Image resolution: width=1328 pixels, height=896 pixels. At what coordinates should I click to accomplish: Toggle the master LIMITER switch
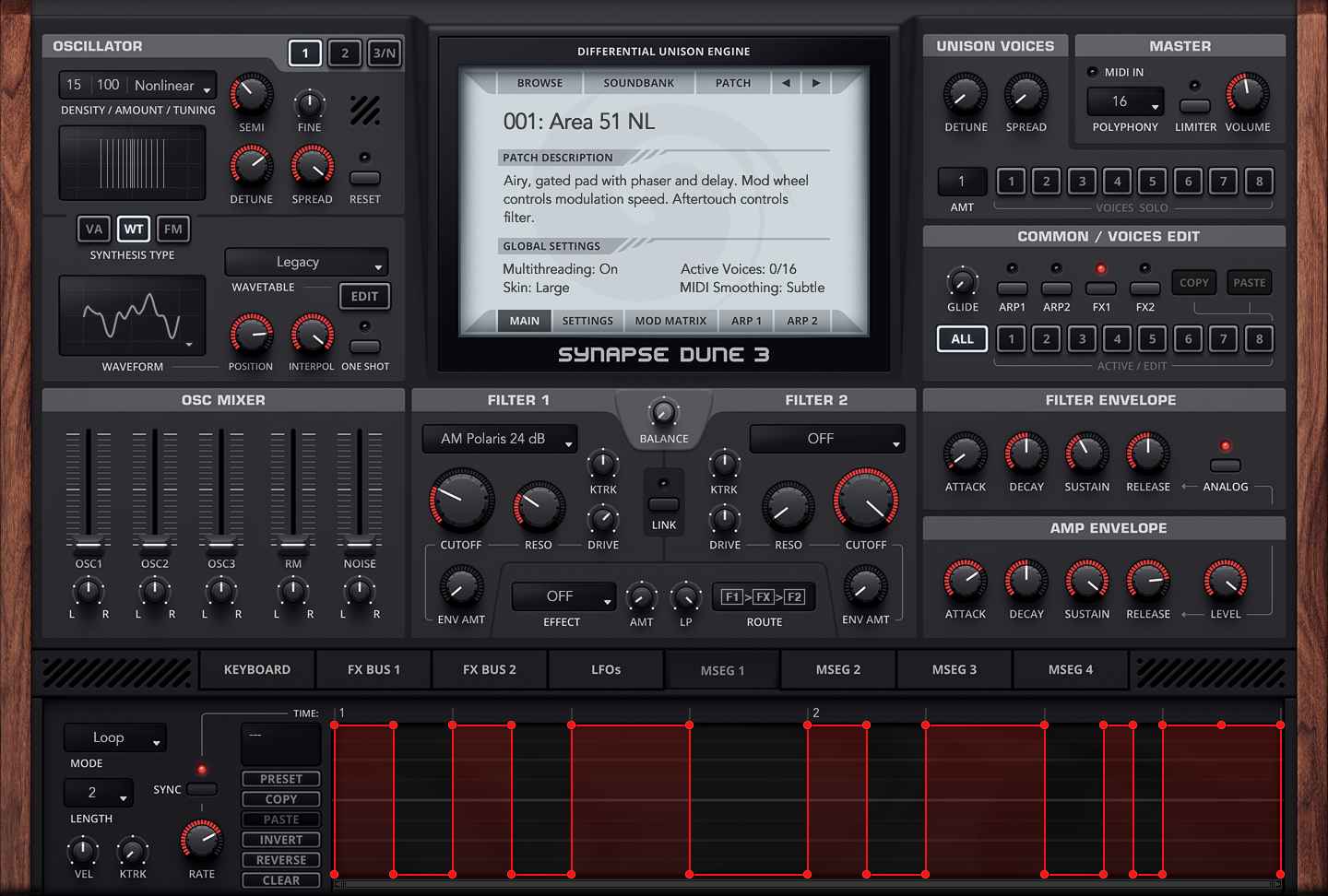(x=1195, y=106)
